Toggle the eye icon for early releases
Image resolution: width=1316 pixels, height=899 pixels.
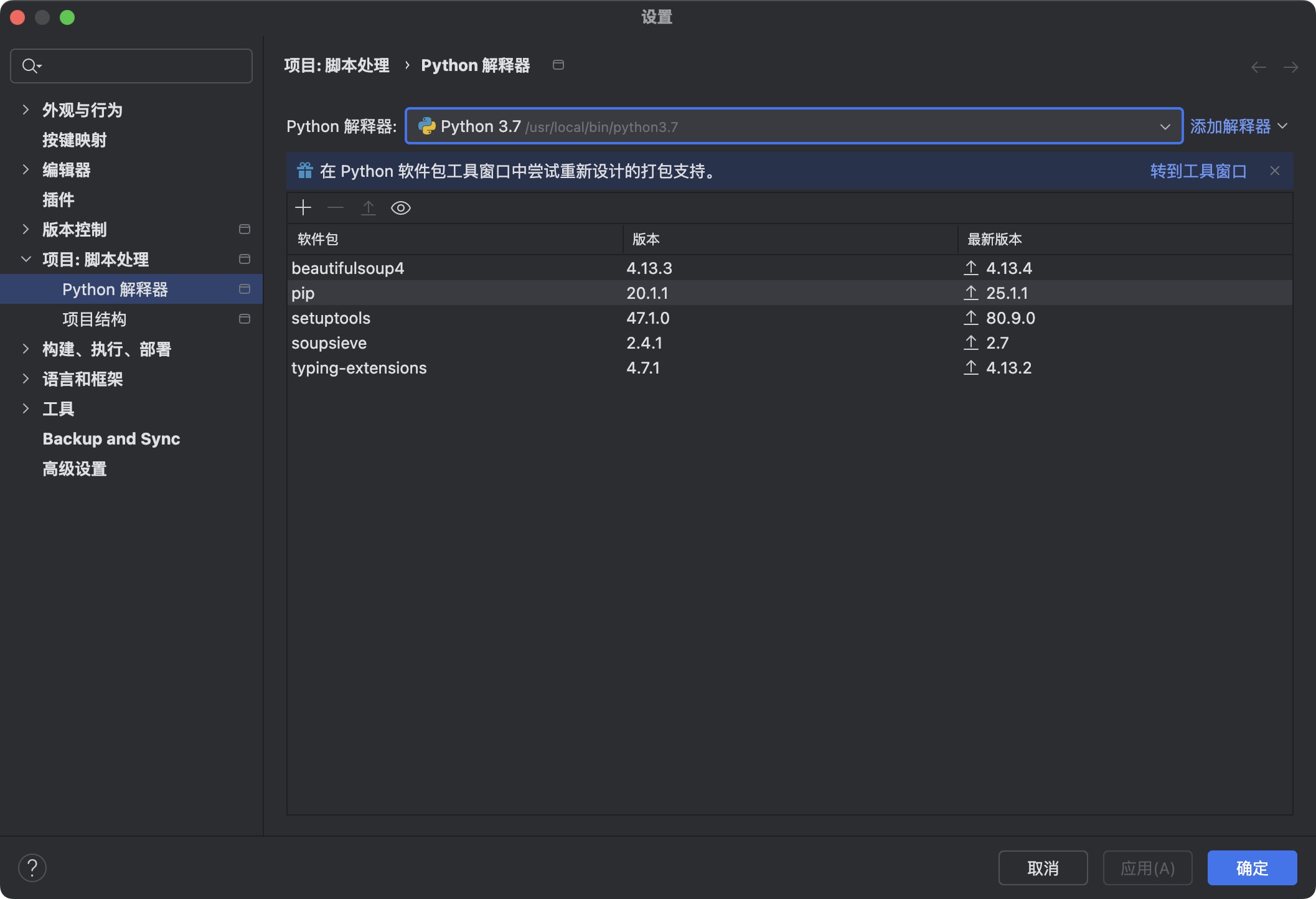[x=400, y=208]
